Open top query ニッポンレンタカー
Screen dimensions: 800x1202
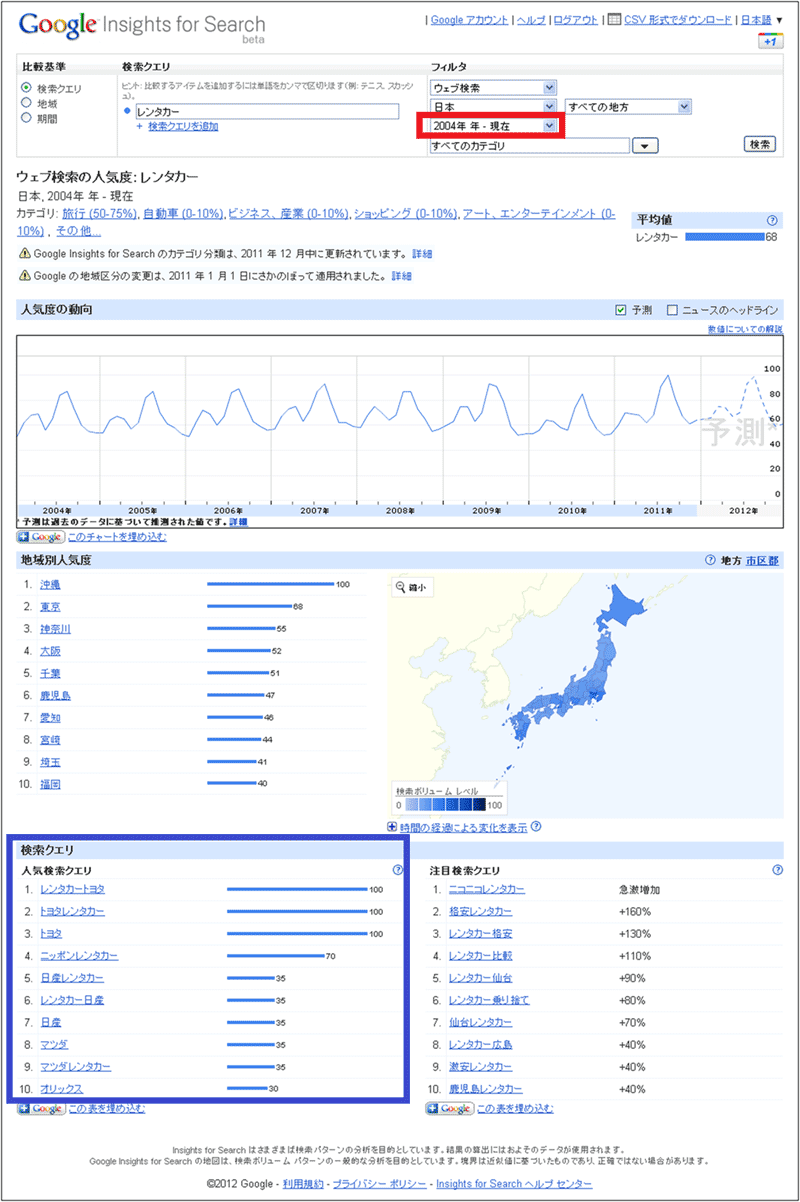[x=79, y=956]
